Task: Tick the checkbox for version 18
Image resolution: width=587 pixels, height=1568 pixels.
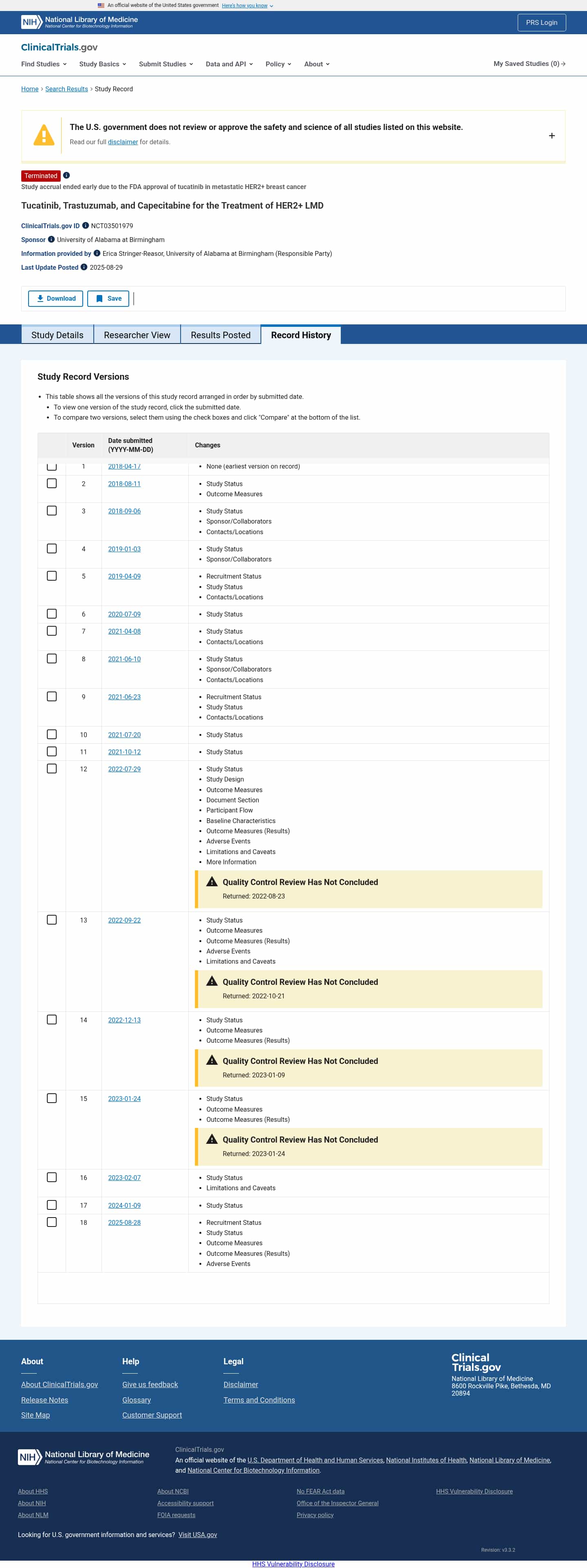Action: (52, 1222)
